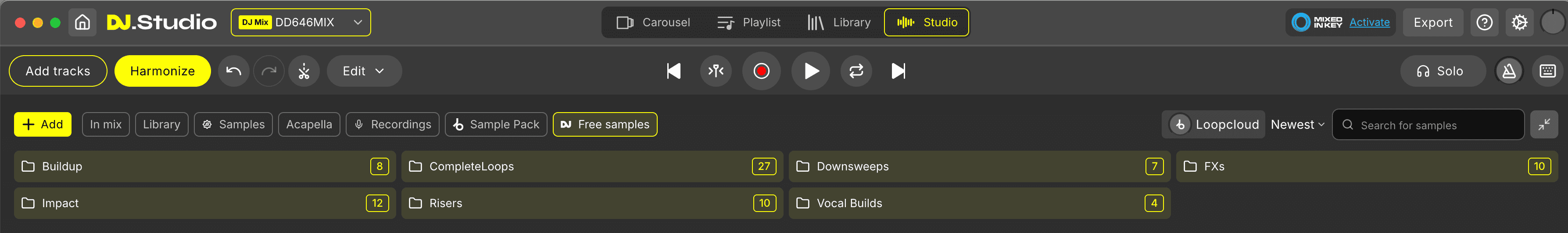Expand the Edit dropdown menu
This screenshot has height=233, width=1568.
pos(364,71)
